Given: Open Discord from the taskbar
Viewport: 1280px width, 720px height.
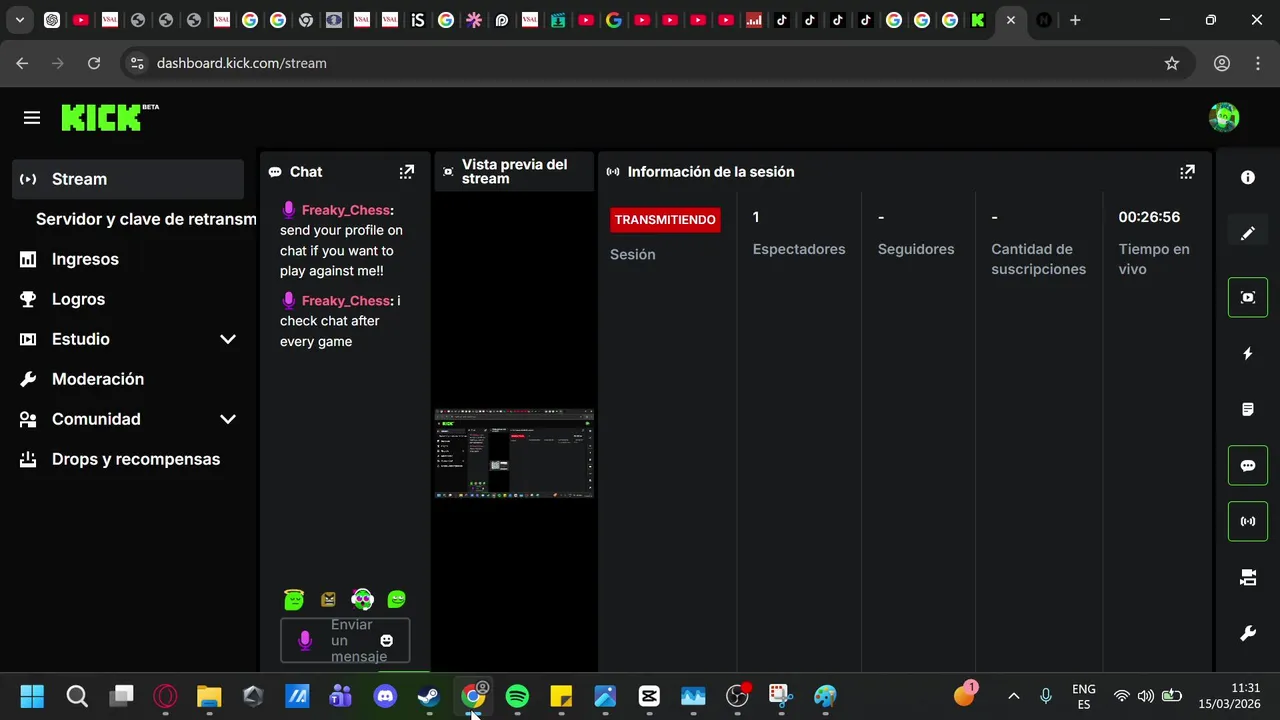Looking at the screenshot, I should [x=385, y=696].
